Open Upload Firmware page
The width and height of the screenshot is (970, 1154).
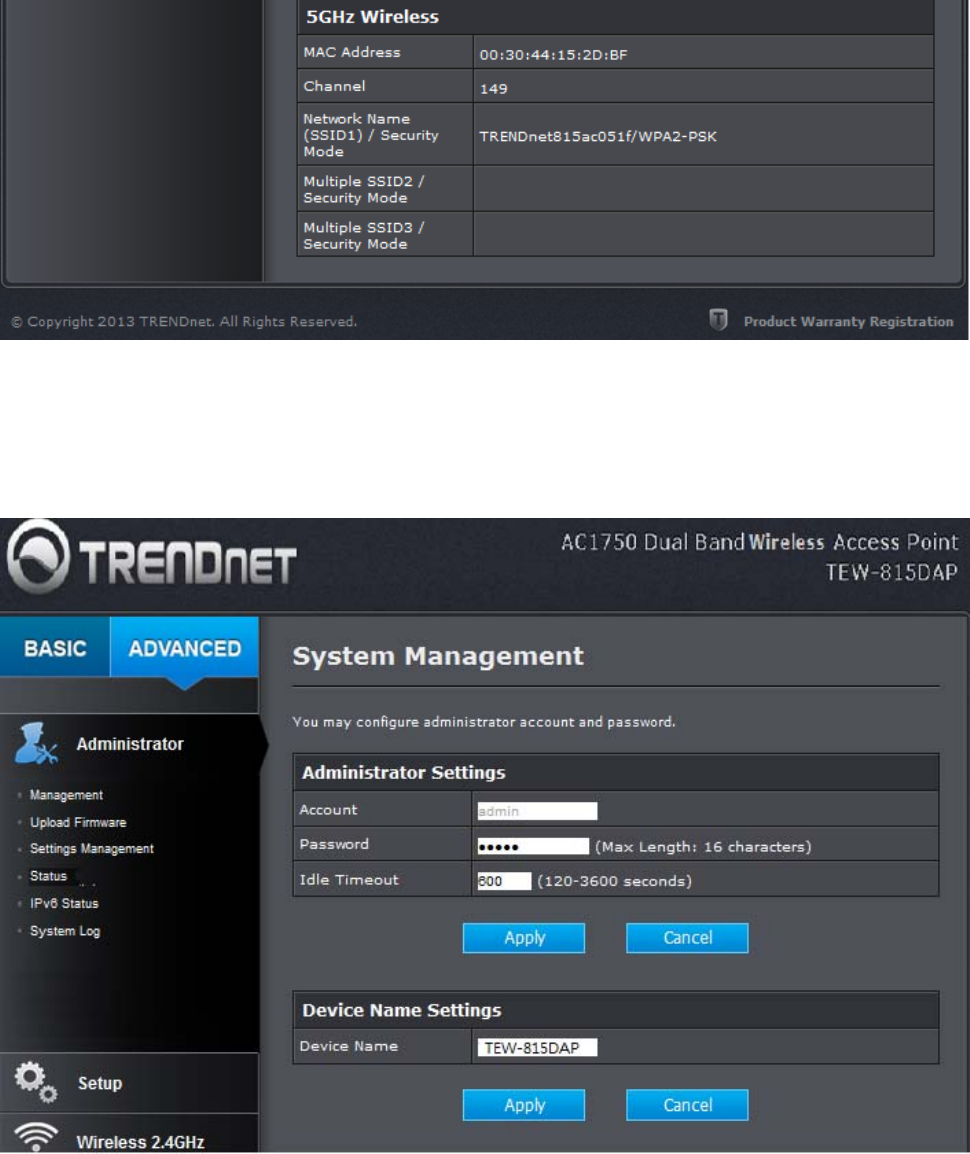point(78,822)
